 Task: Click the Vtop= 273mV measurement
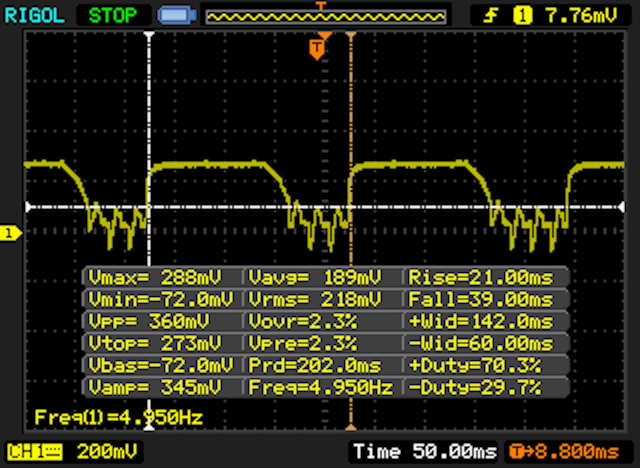(155, 343)
